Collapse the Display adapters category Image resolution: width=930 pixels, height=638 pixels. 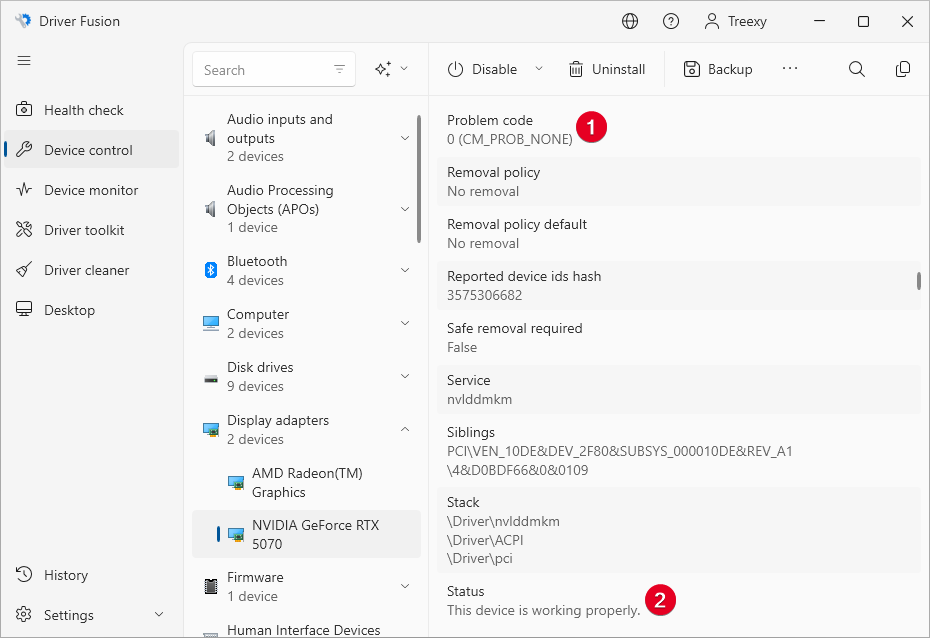click(405, 429)
